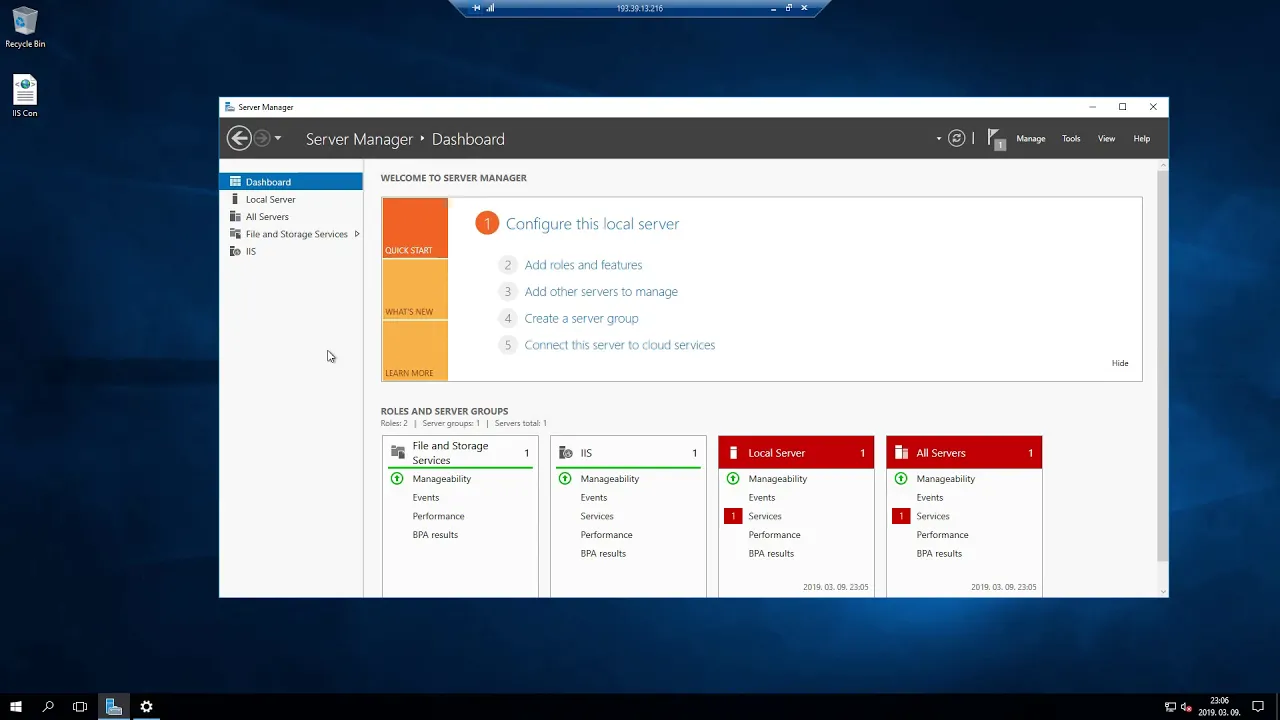The height and width of the screenshot is (720, 1280).
Task: Open the Manage menu
Action: (1031, 139)
